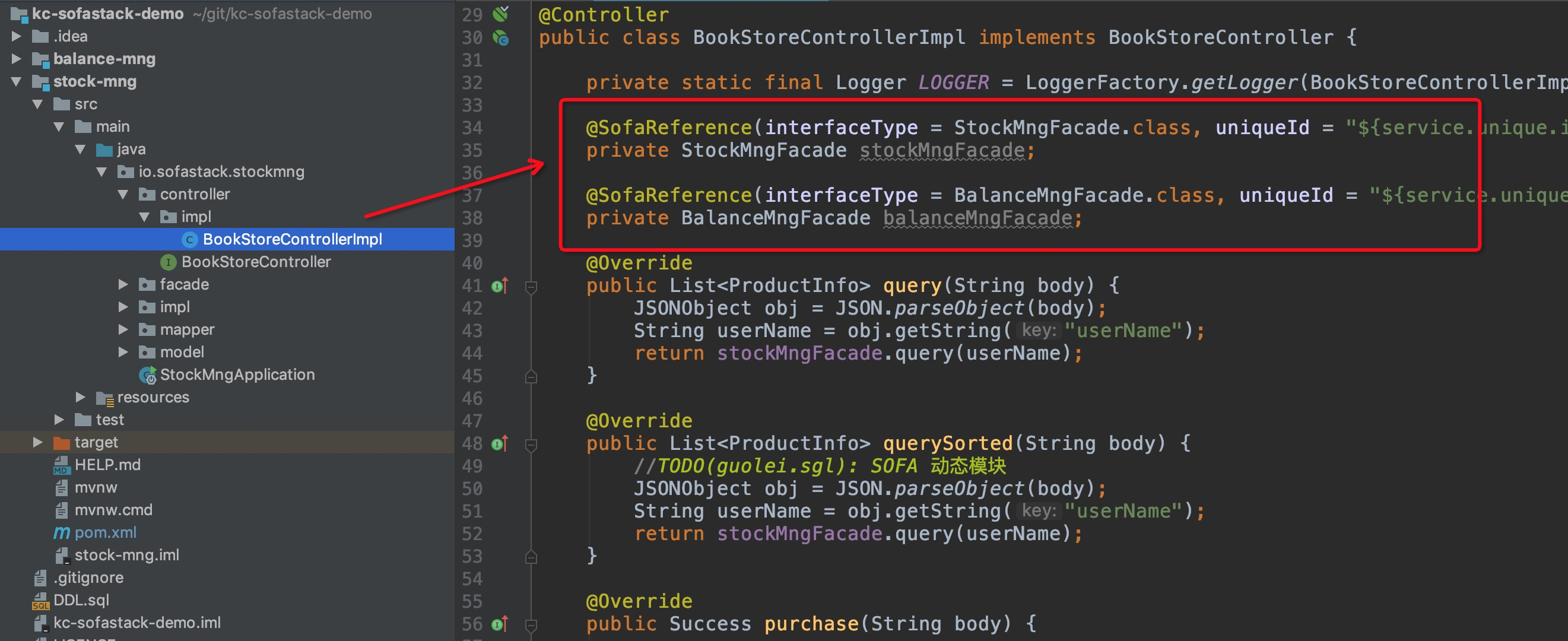Select StockMngApplication in project tree
Image resolution: width=1568 pixels, height=641 pixels.
[227, 375]
